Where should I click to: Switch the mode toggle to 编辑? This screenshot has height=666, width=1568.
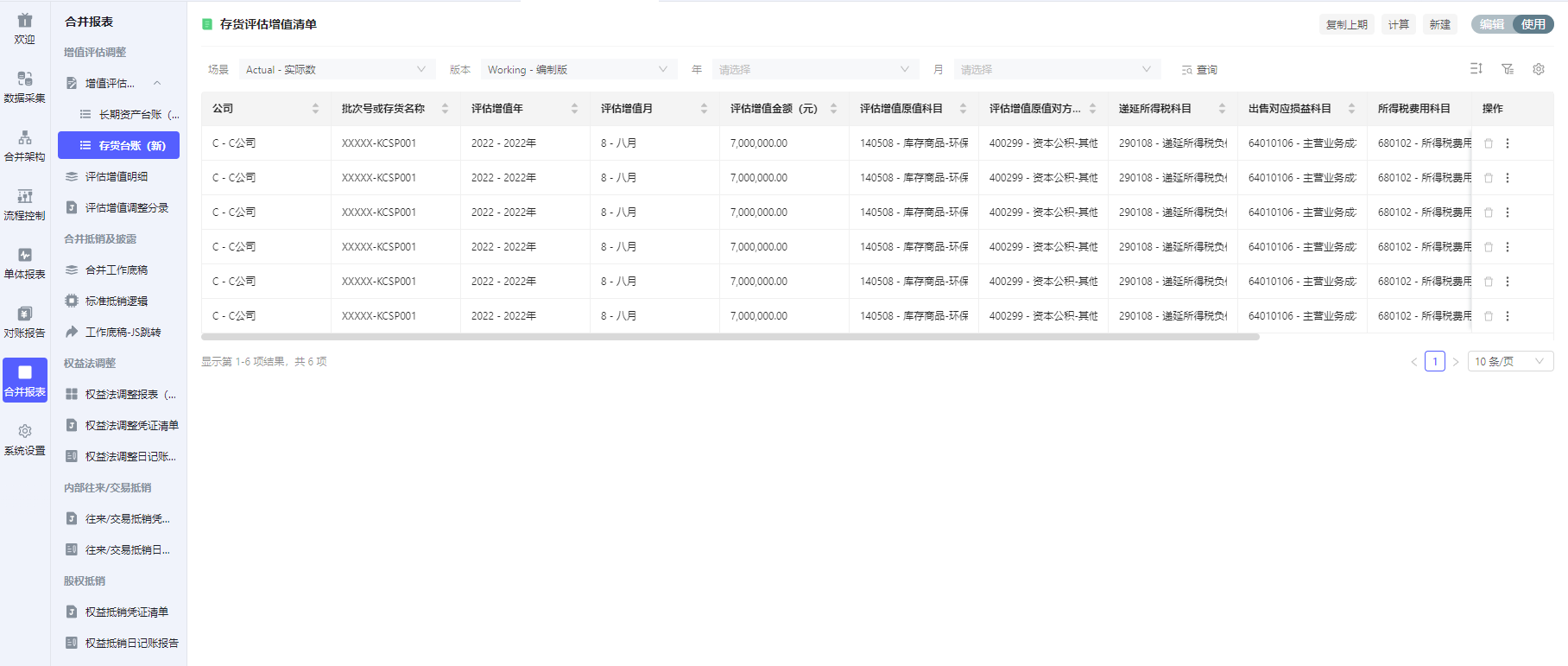(1492, 24)
